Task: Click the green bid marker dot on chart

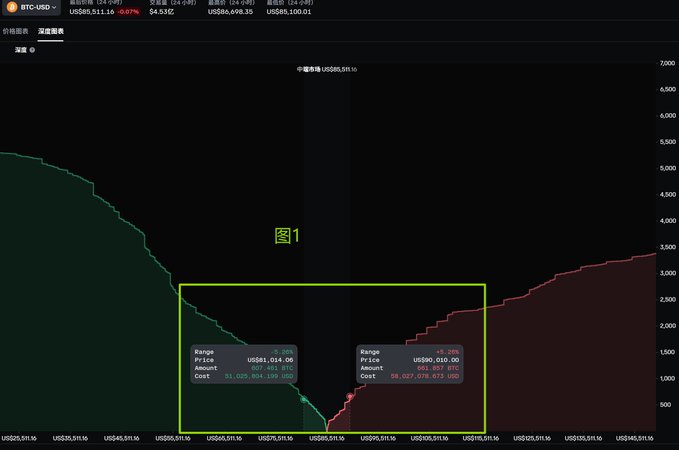Action: [304, 399]
